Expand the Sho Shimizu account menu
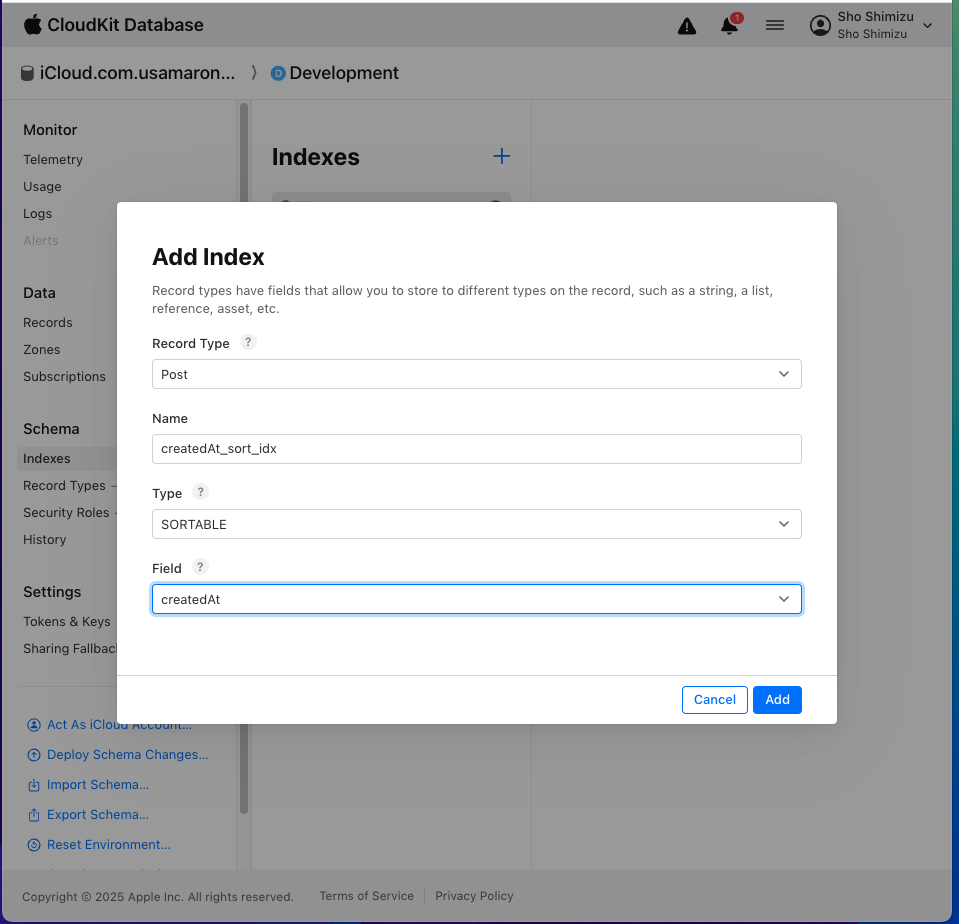Image resolution: width=959 pixels, height=924 pixels. pyautogui.click(x=872, y=26)
